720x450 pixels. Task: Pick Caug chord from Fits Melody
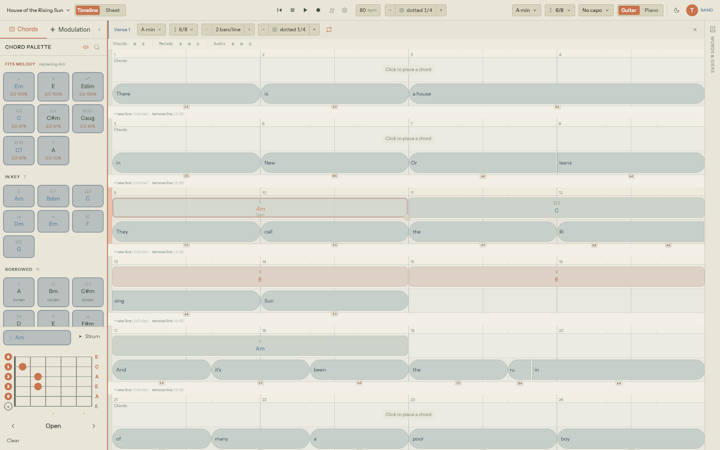[88, 118]
